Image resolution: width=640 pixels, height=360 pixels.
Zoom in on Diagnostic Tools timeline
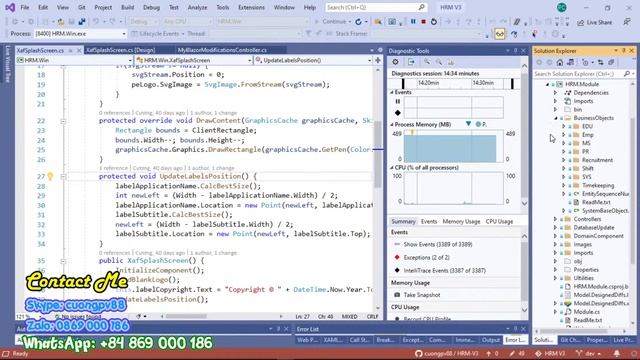[427, 62]
